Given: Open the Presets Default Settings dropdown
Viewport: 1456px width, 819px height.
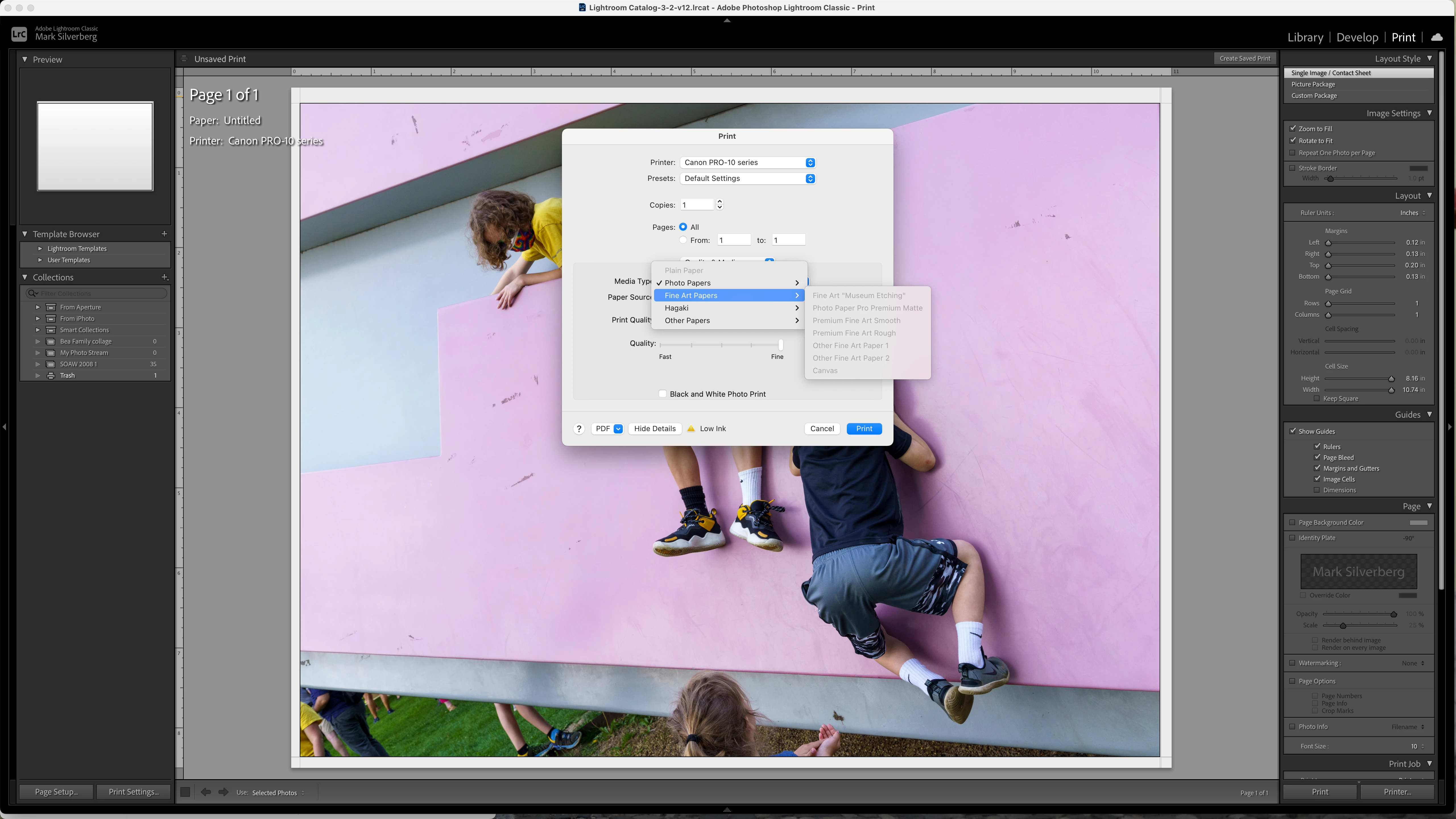Looking at the screenshot, I should click(747, 179).
